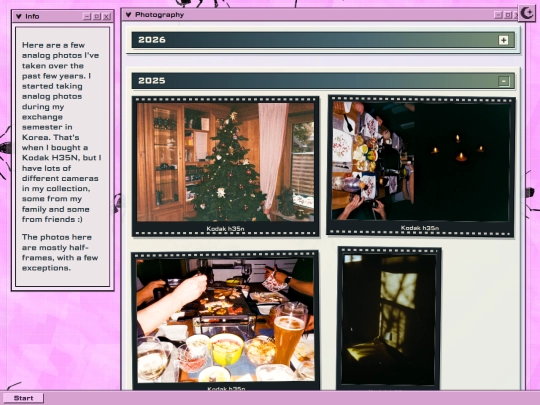Toggle dark mode with the moon icon

pyautogui.click(x=527, y=13)
